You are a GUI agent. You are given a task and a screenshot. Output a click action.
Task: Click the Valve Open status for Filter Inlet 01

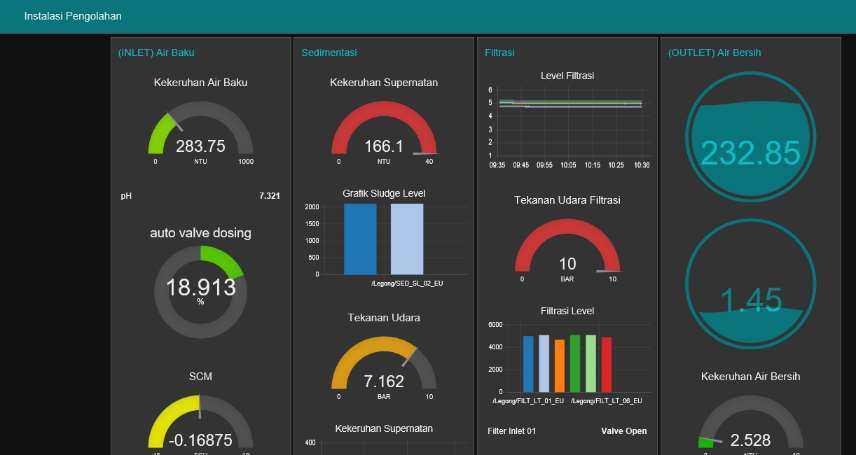tap(624, 431)
